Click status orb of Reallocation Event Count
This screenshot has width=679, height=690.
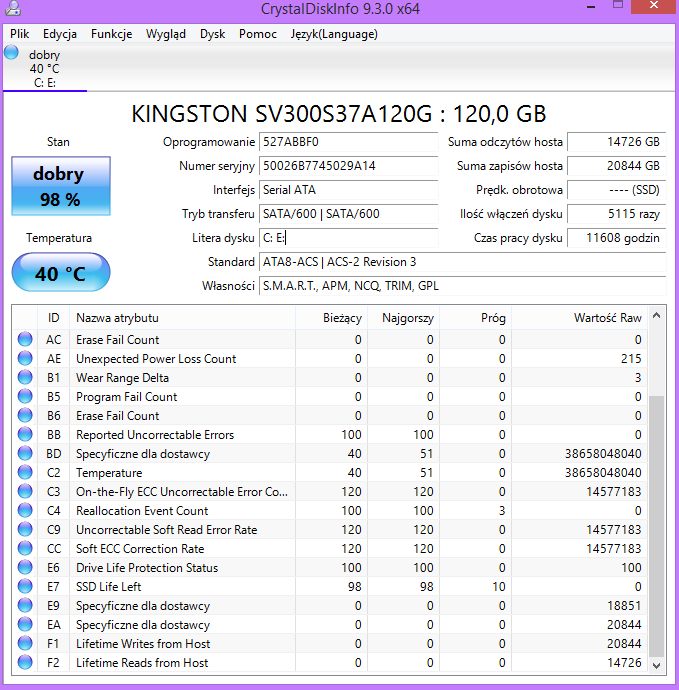coord(25,510)
